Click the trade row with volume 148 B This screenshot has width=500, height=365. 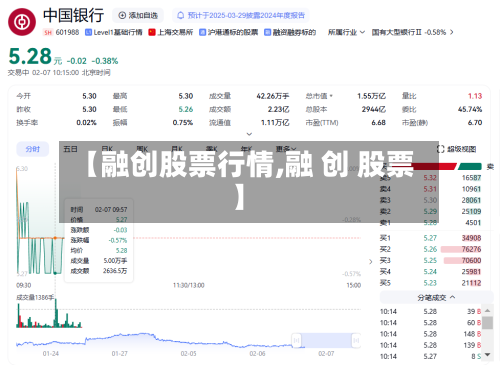[x=430, y=334]
